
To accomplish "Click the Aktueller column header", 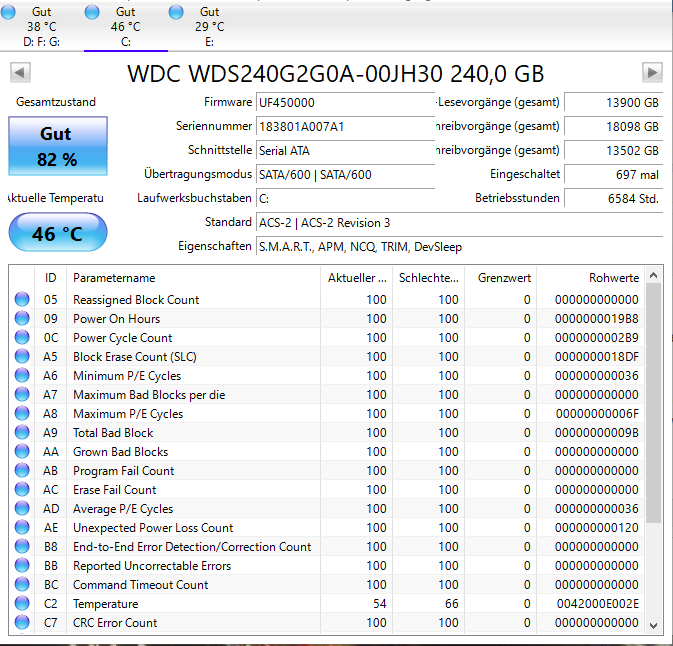I will 356,278.
